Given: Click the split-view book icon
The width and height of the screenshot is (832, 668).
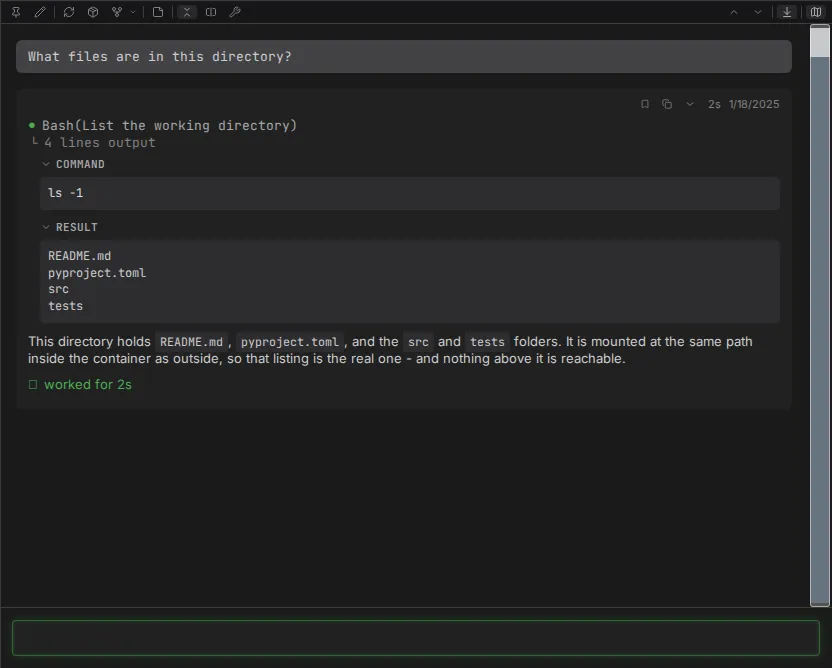Looking at the screenshot, I should click(211, 12).
